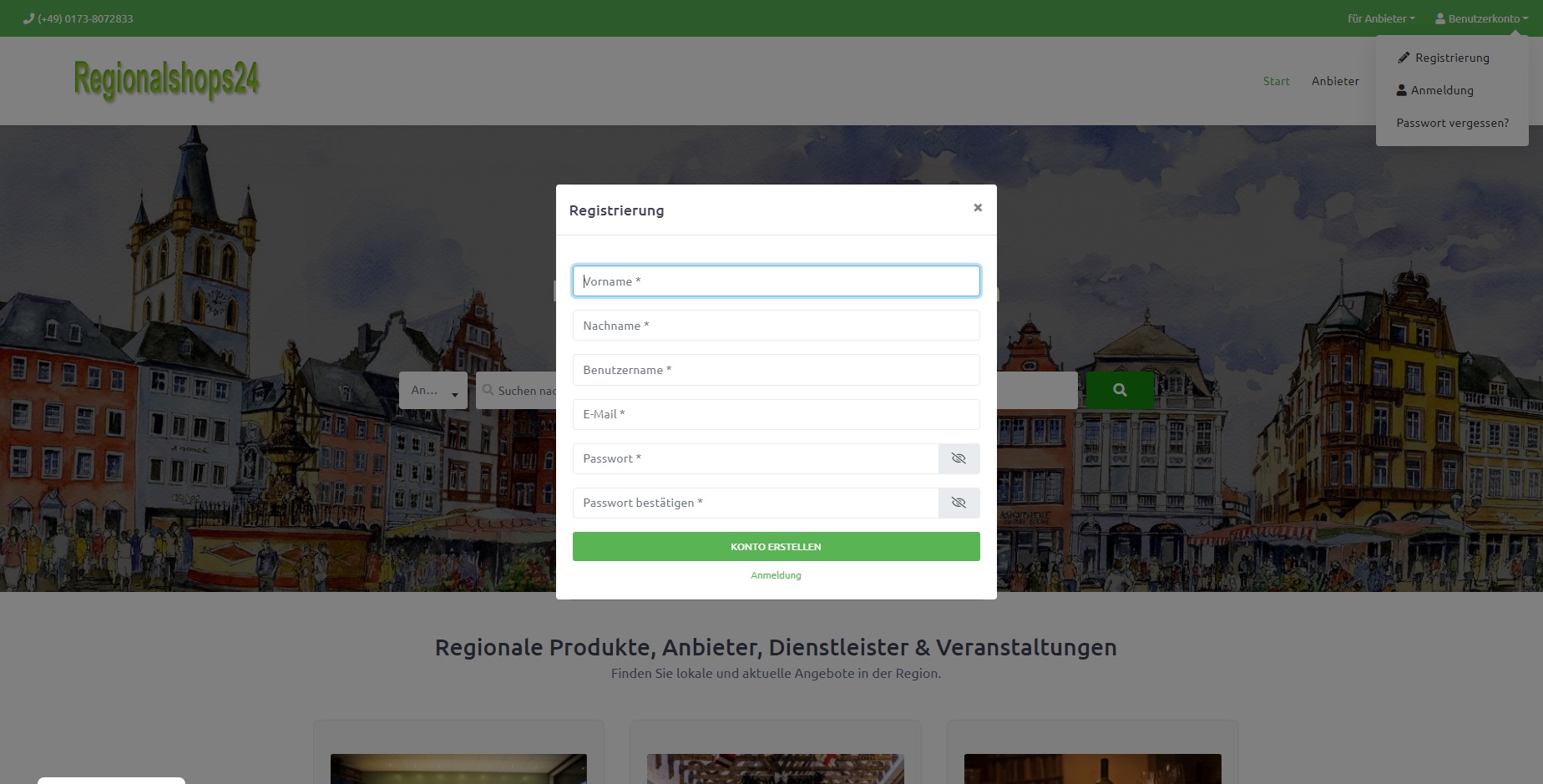Click the E-Mail input field

pos(776,414)
